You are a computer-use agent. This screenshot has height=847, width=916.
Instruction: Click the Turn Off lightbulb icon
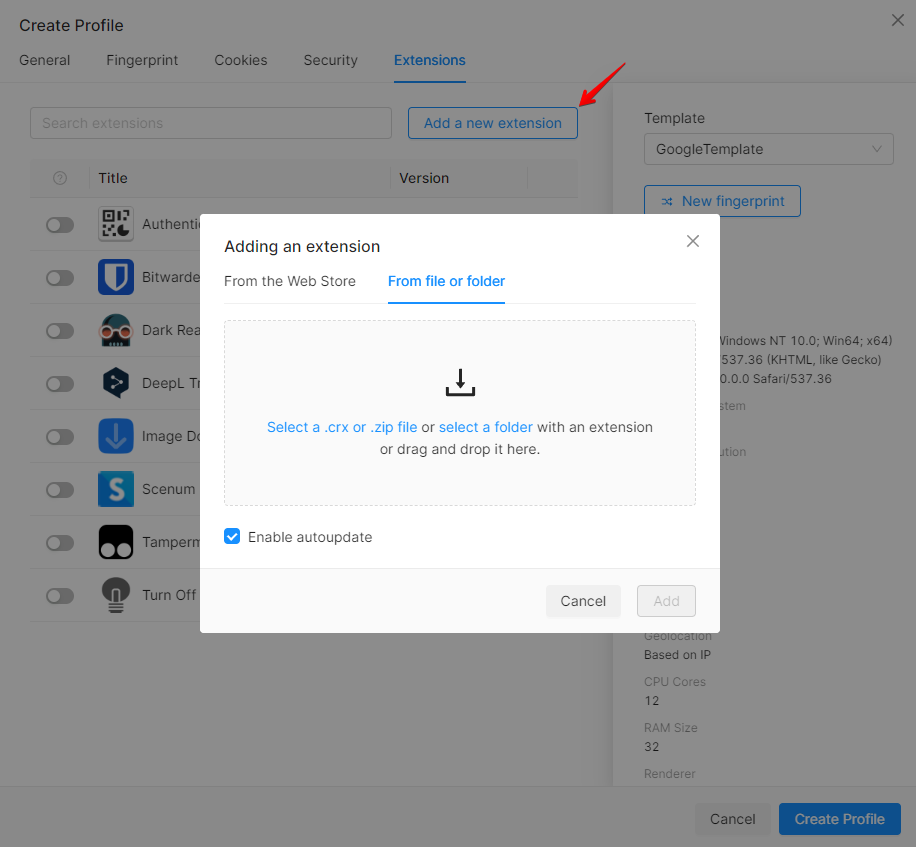coord(116,595)
